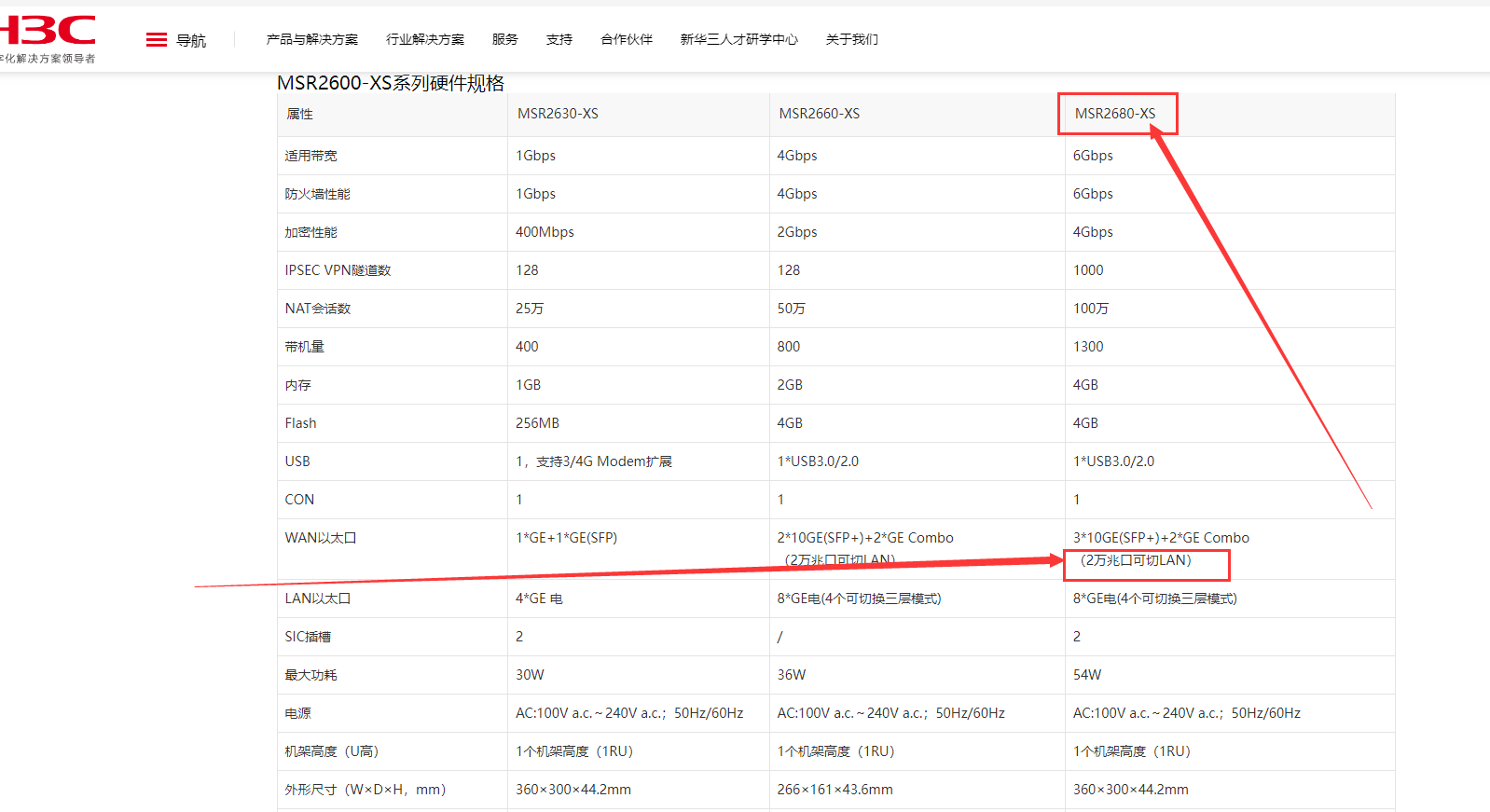The height and width of the screenshot is (812, 1490).
Task: Click the 4*GE 电 LAN cell
Action: coord(539,599)
